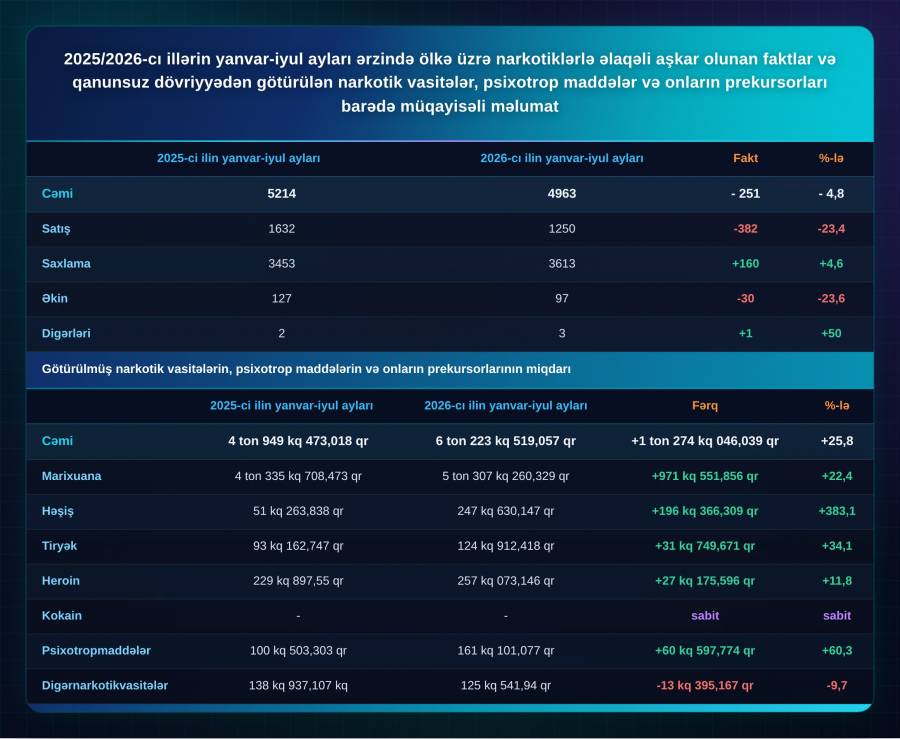The height and width of the screenshot is (739, 900).
Task: Select the Əkin row label
Action: coord(55,298)
